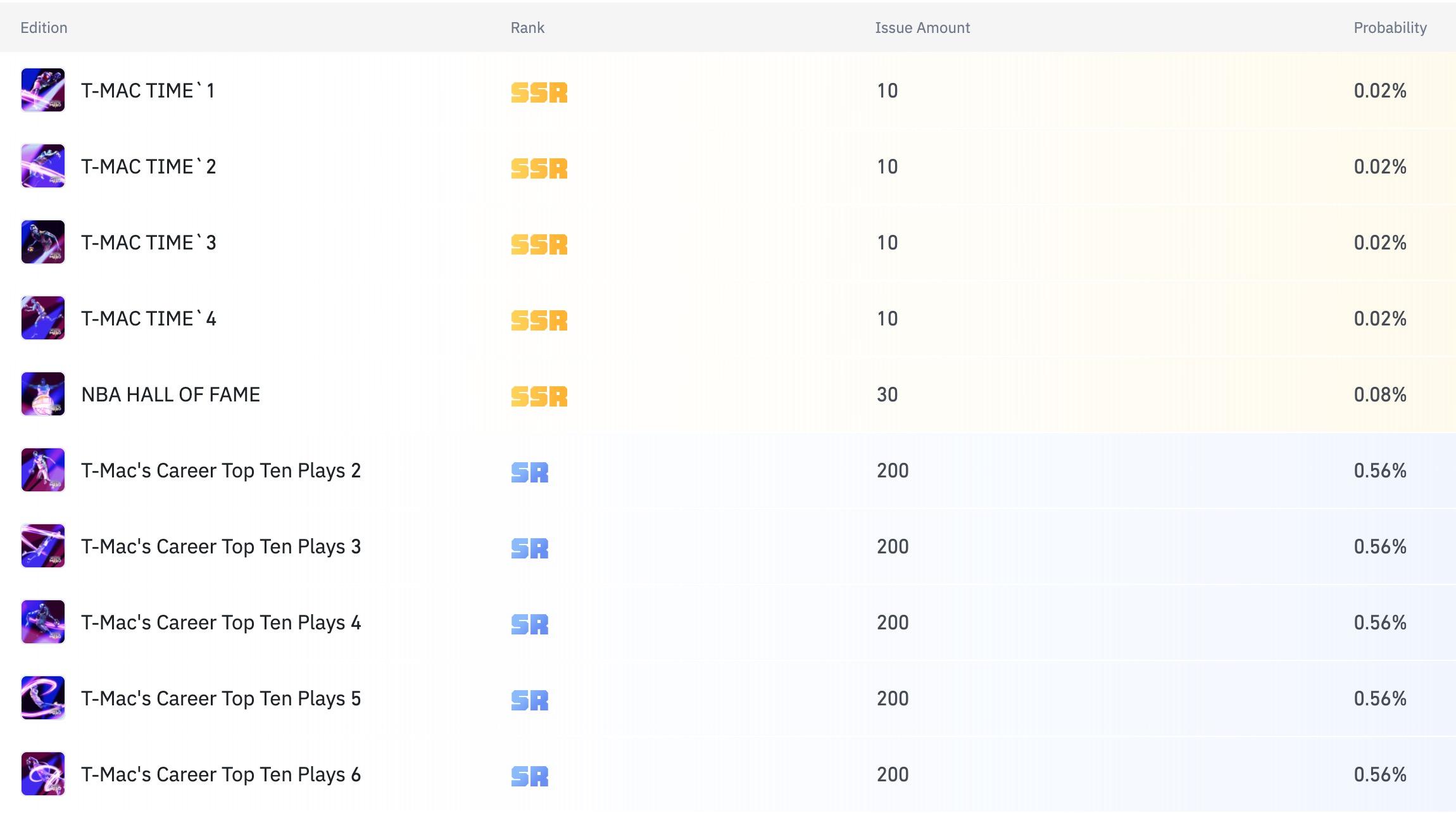Click the SSR badge for T-MAC TIME`1
Image resolution: width=1456 pixels, height=813 pixels.
pos(539,92)
